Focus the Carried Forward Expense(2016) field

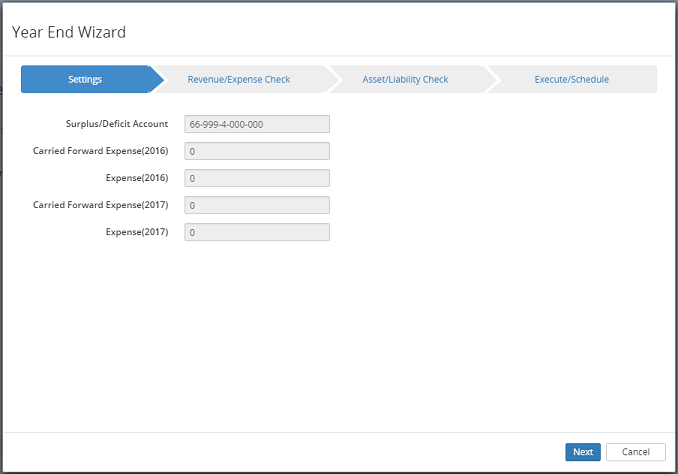257,151
